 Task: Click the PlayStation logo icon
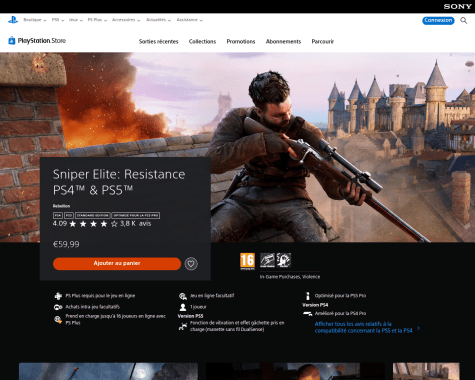(x=13, y=20)
